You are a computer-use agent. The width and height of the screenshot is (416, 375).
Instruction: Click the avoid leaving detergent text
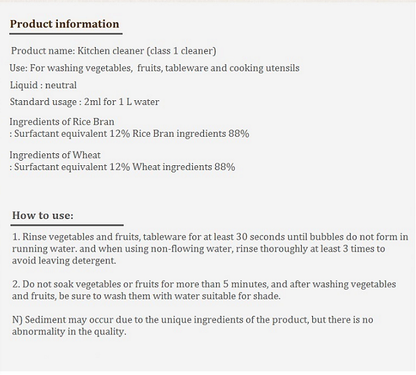tap(64, 260)
